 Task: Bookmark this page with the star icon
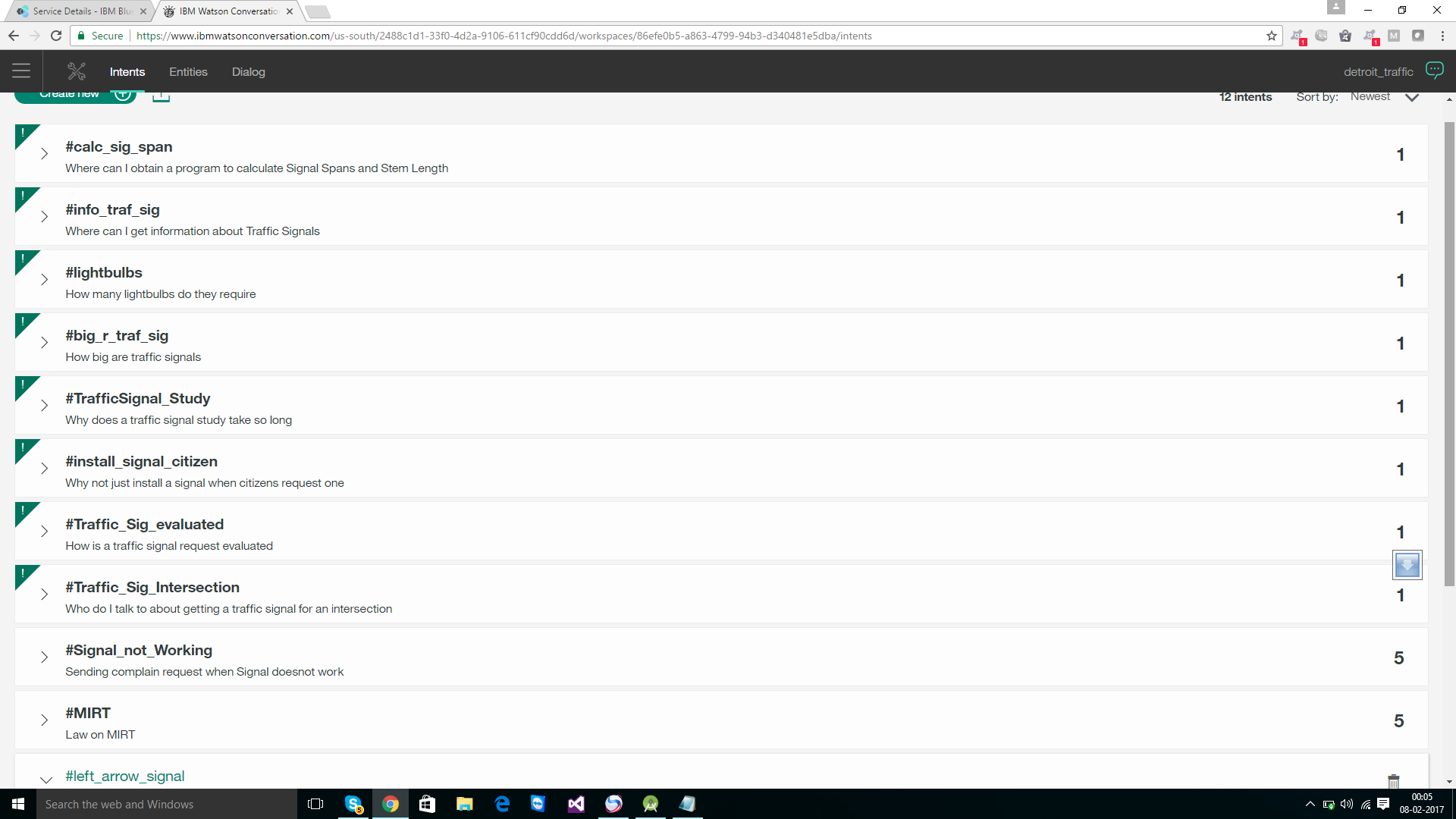pyautogui.click(x=1272, y=36)
